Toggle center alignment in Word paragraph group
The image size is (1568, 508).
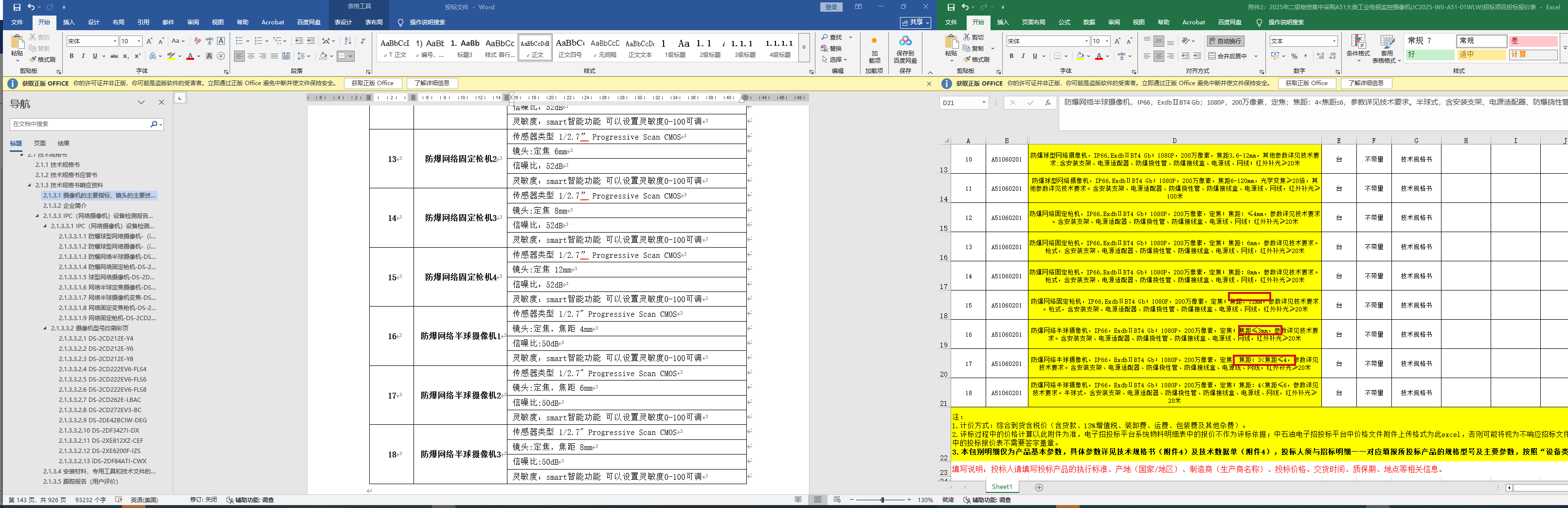[251, 56]
